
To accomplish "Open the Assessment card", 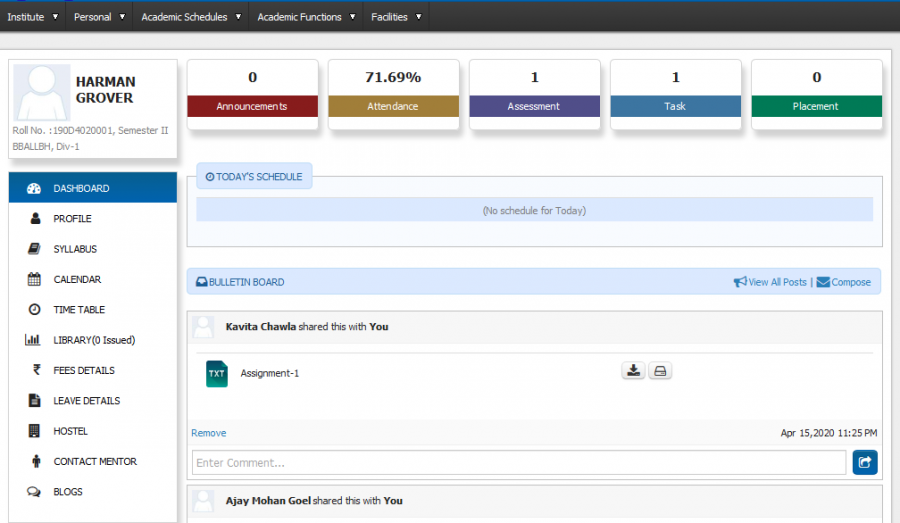I will [535, 95].
